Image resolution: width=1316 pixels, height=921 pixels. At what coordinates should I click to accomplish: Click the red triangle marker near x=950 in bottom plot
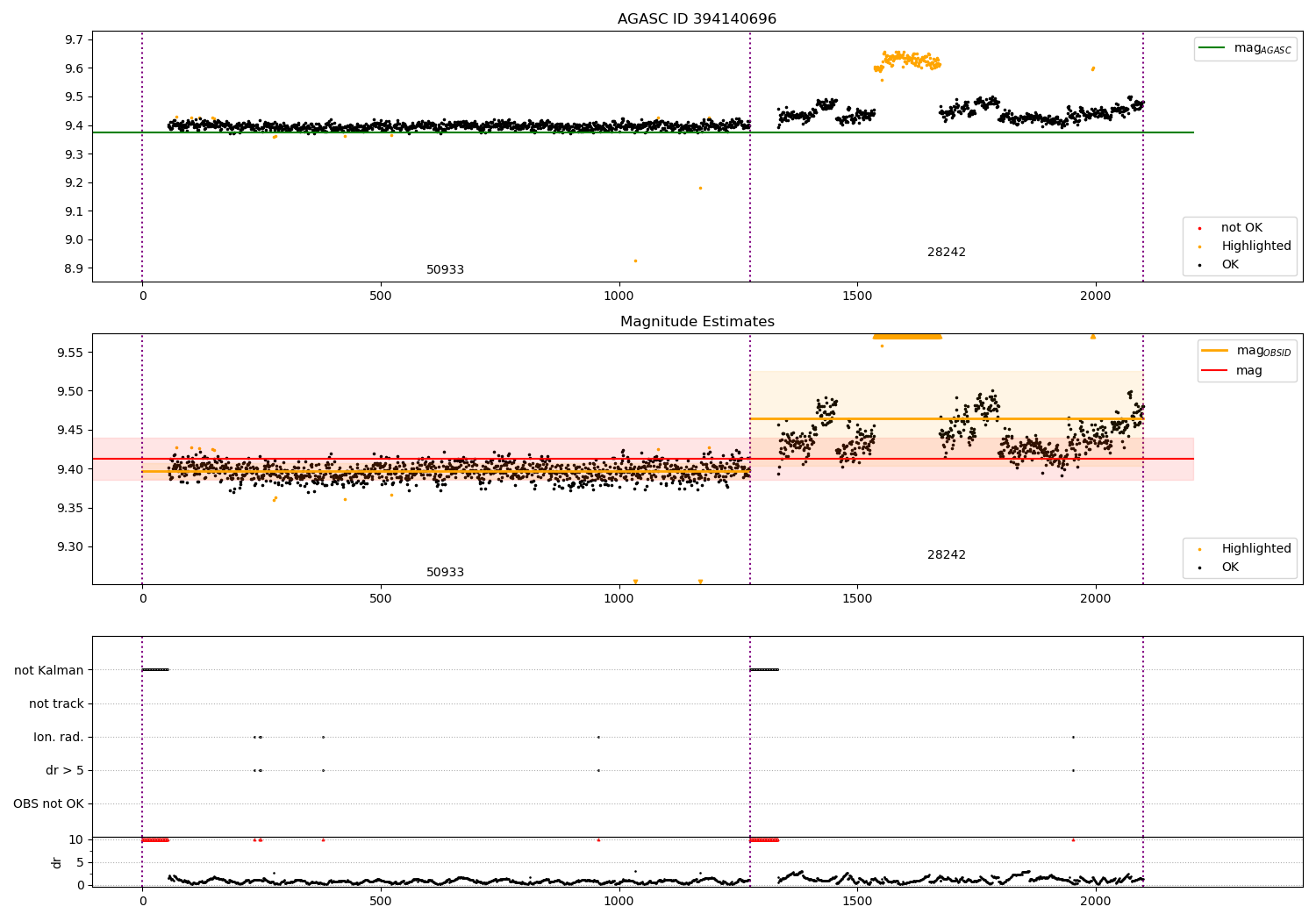tap(598, 839)
